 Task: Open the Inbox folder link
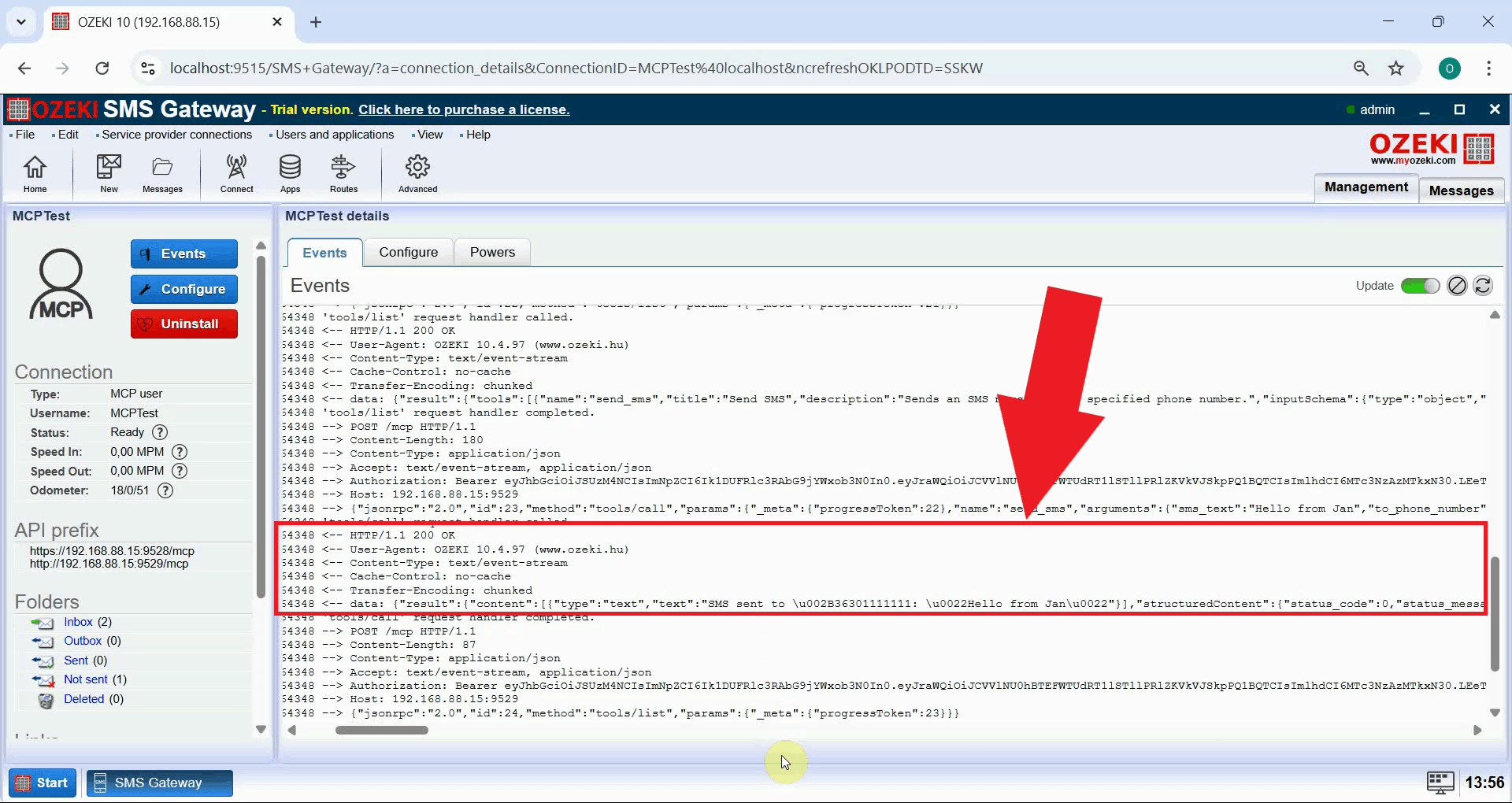(x=78, y=622)
